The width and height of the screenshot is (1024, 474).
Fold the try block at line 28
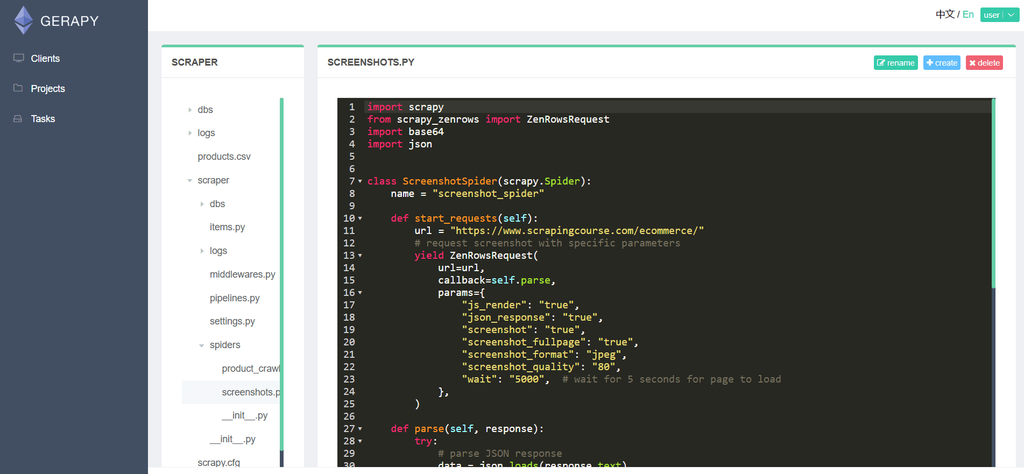pyautogui.click(x=360, y=441)
